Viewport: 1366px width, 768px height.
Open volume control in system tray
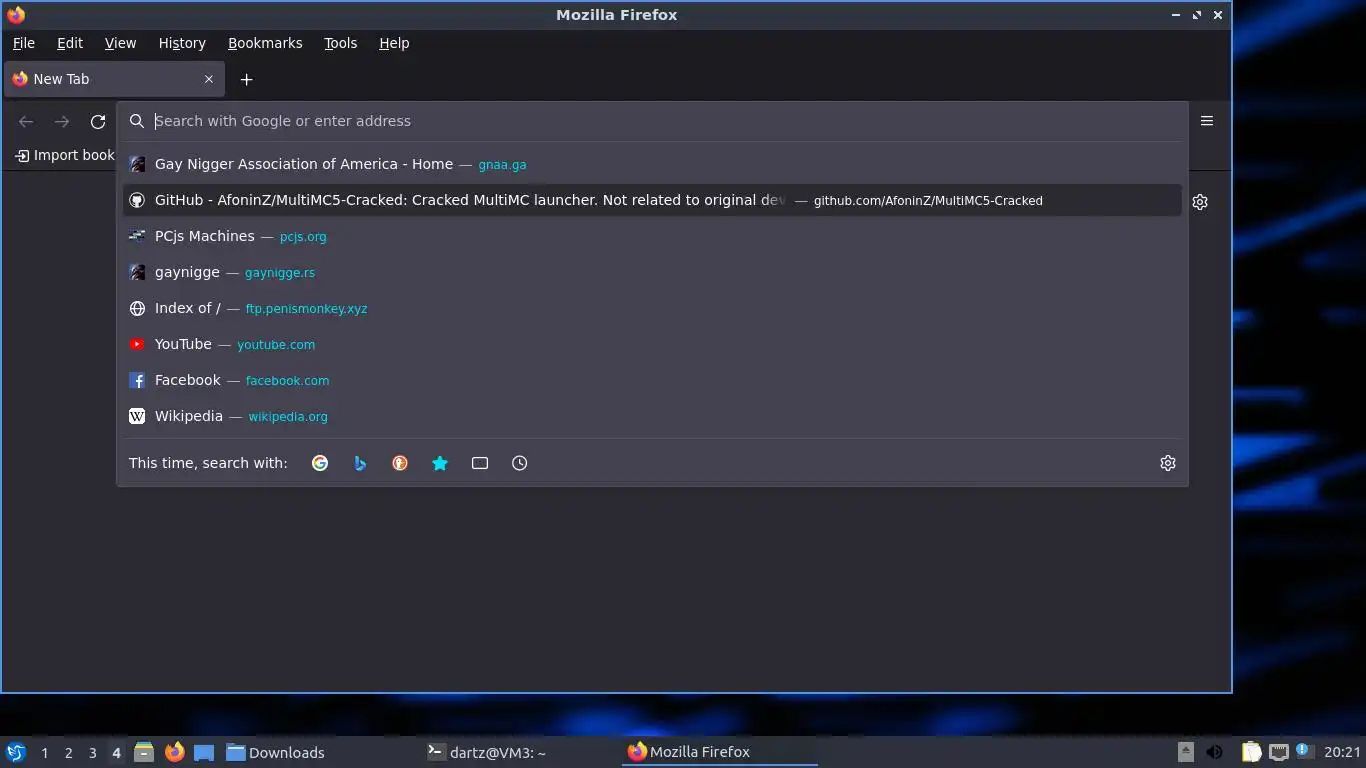point(1215,752)
